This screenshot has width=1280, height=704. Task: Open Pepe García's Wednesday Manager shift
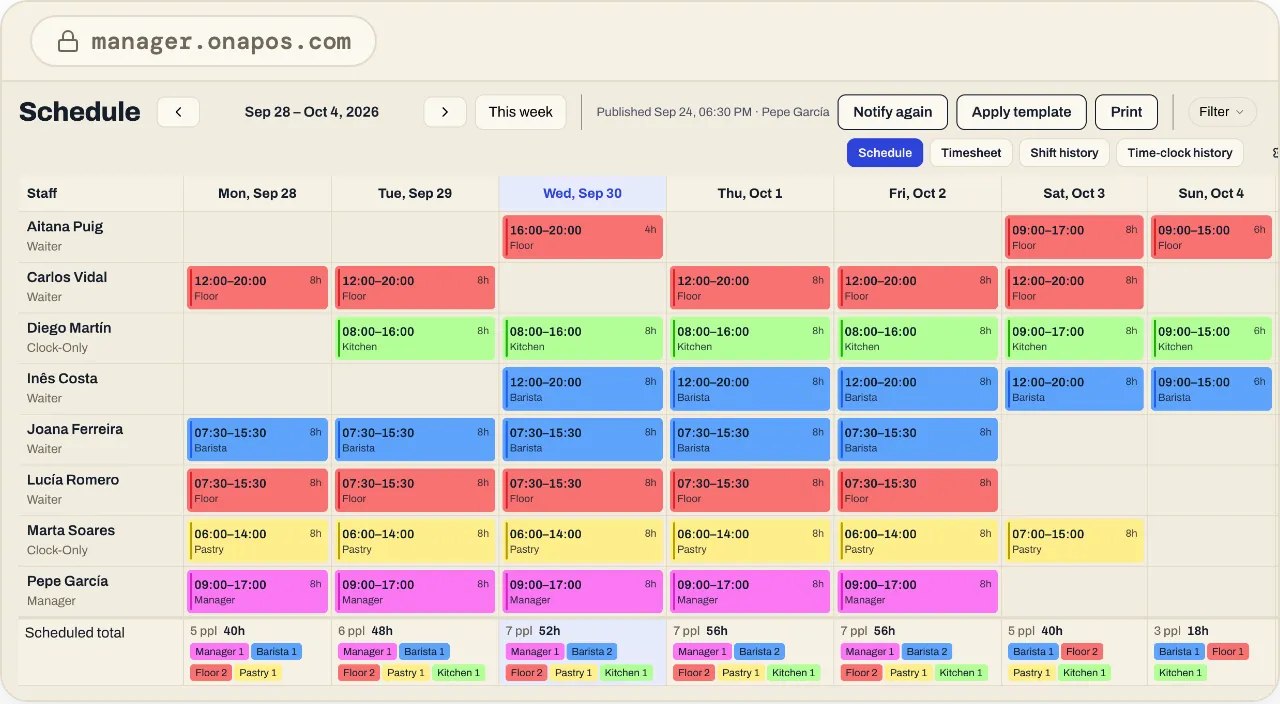[x=582, y=592]
